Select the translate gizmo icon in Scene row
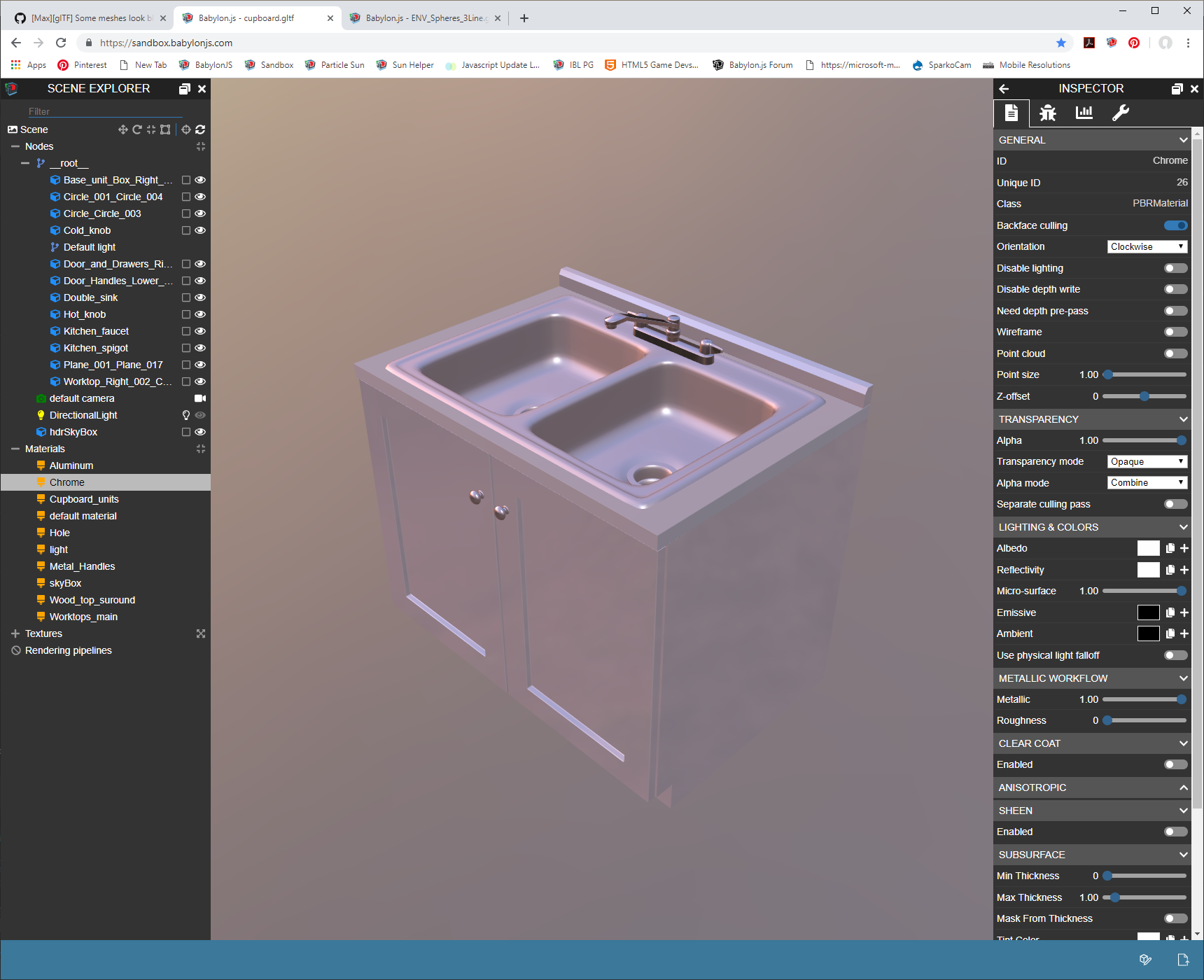This screenshot has height=980, width=1204. pos(123,129)
